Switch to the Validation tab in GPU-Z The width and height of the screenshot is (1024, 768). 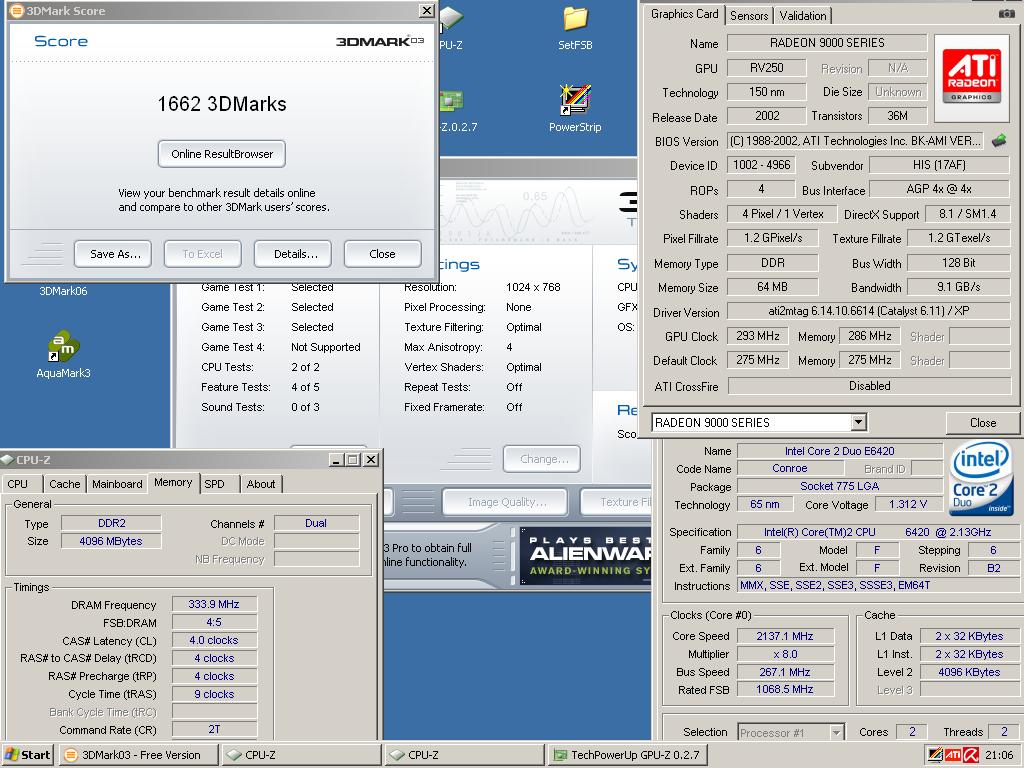pyautogui.click(x=803, y=16)
